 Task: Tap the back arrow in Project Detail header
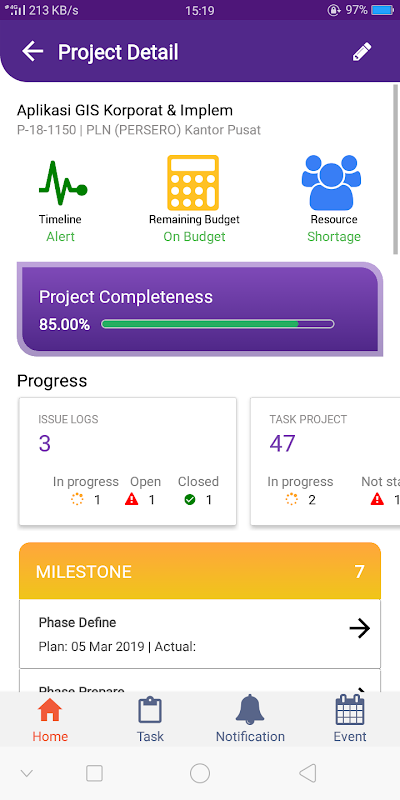32,52
